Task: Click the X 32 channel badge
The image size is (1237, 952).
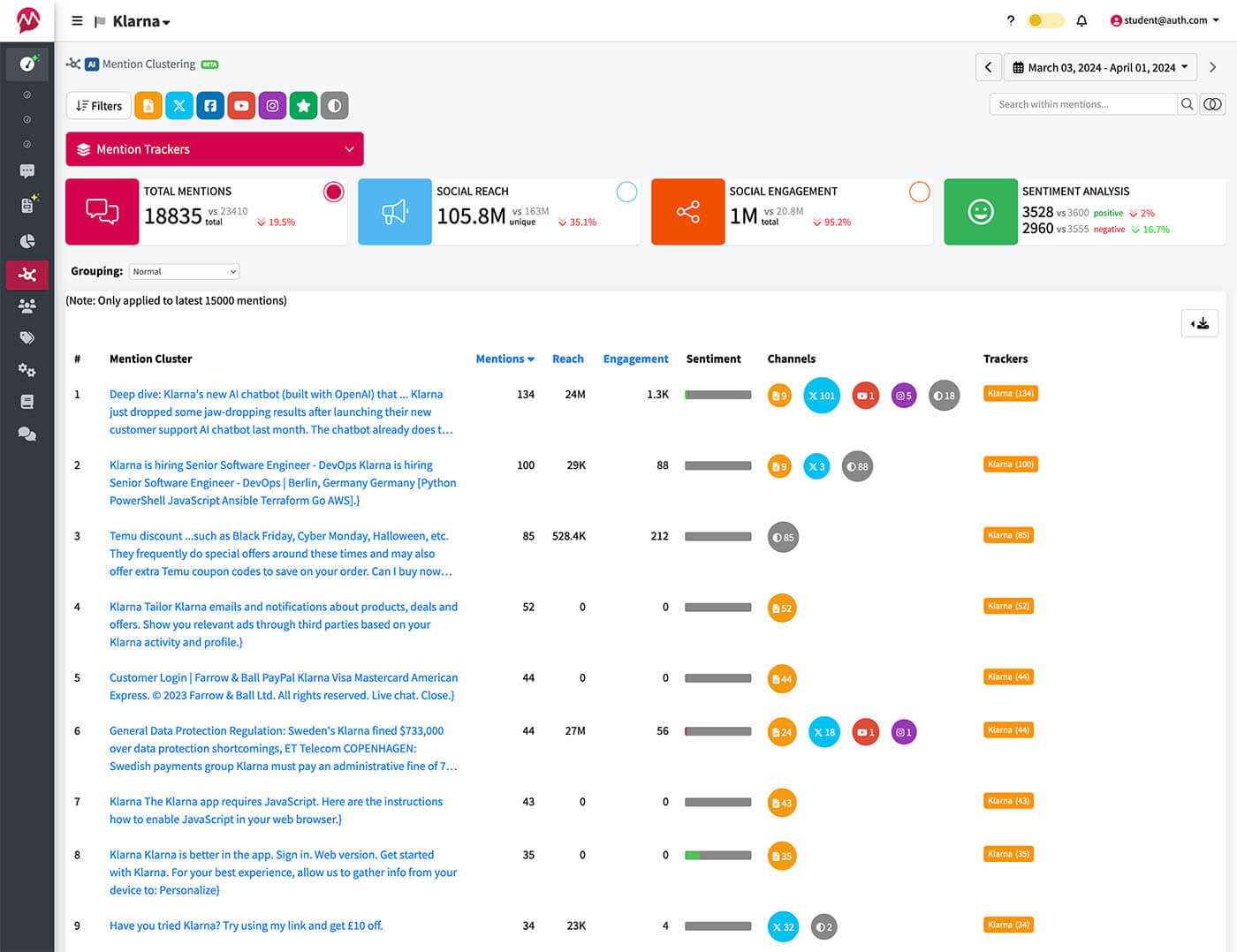Action: 783,926
